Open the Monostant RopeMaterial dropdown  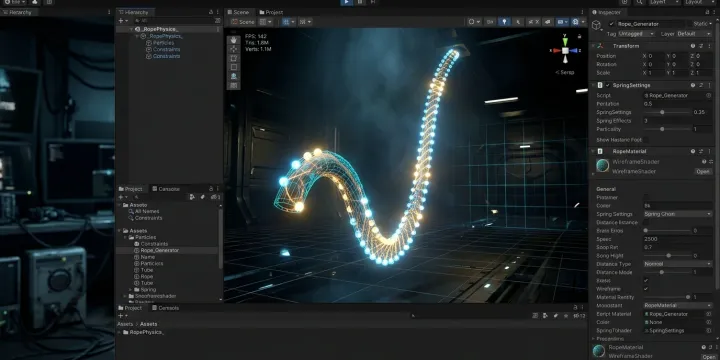pyautogui.click(x=678, y=305)
